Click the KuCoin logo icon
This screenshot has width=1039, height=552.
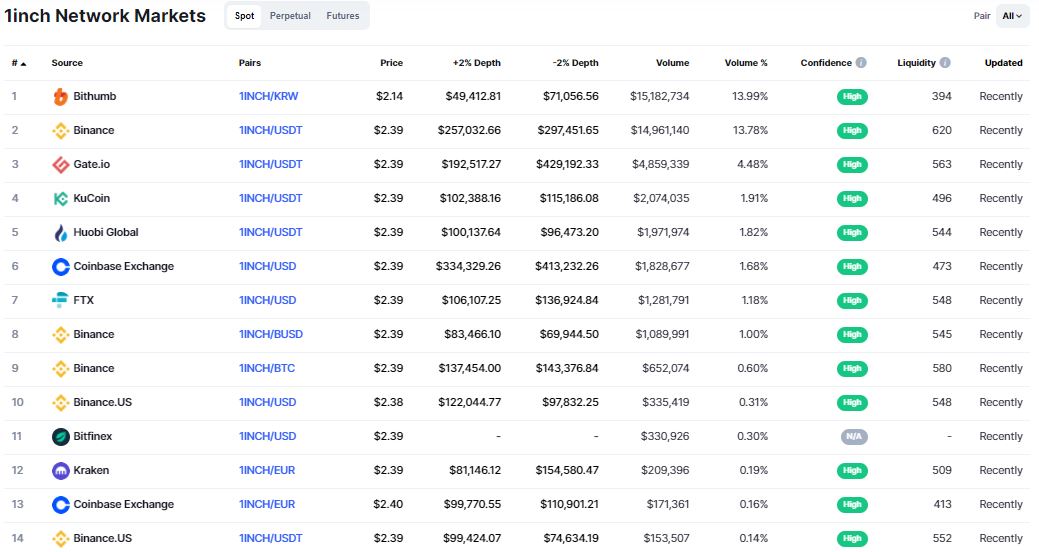[x=60, y=198]
